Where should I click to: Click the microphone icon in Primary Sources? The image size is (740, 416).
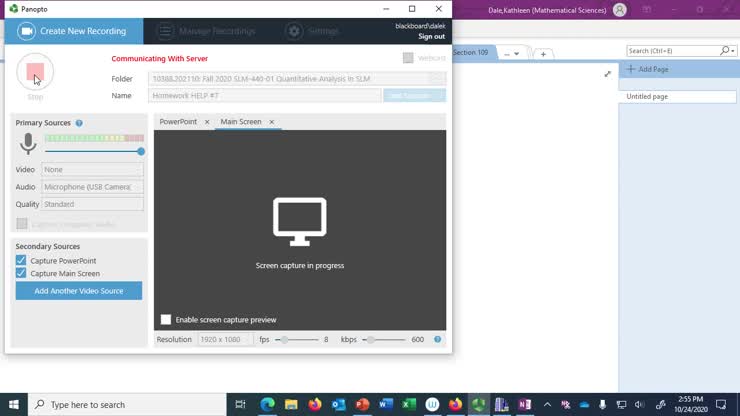28,145
